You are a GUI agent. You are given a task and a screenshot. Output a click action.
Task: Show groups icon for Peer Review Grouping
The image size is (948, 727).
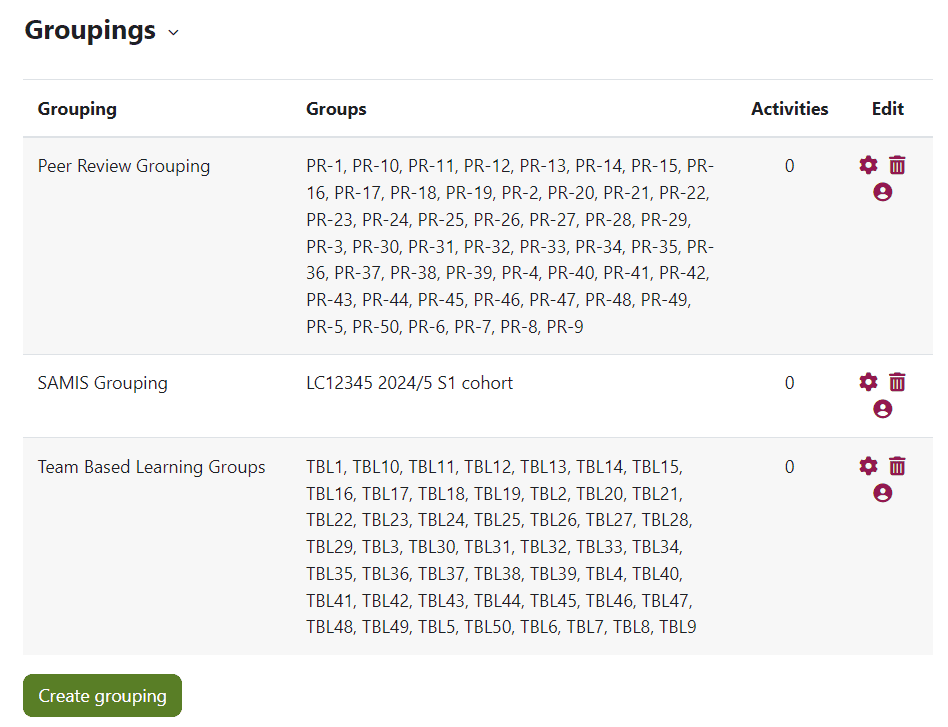point(882,192)
